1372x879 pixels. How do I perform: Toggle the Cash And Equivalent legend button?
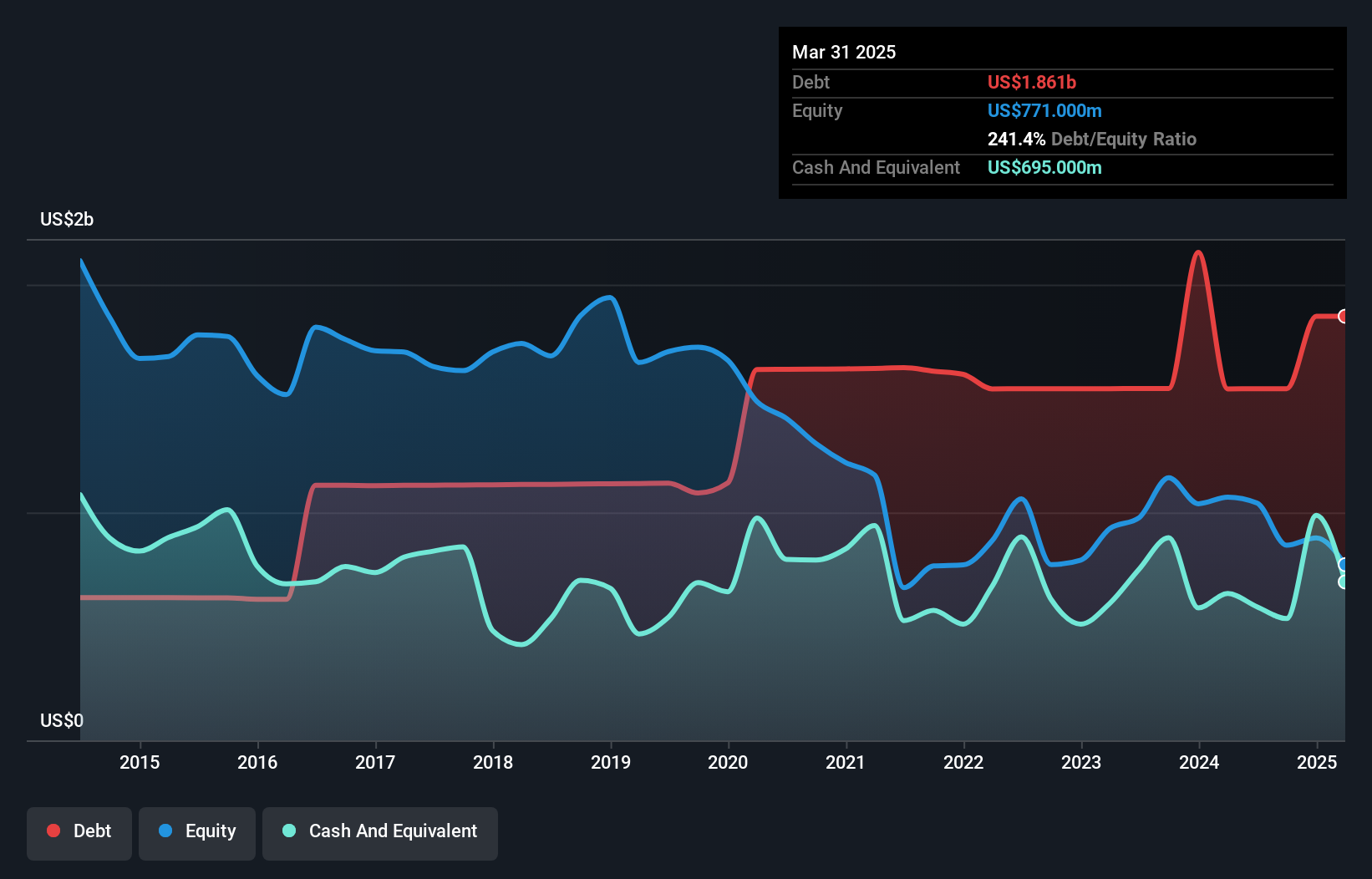pos(380,833)
